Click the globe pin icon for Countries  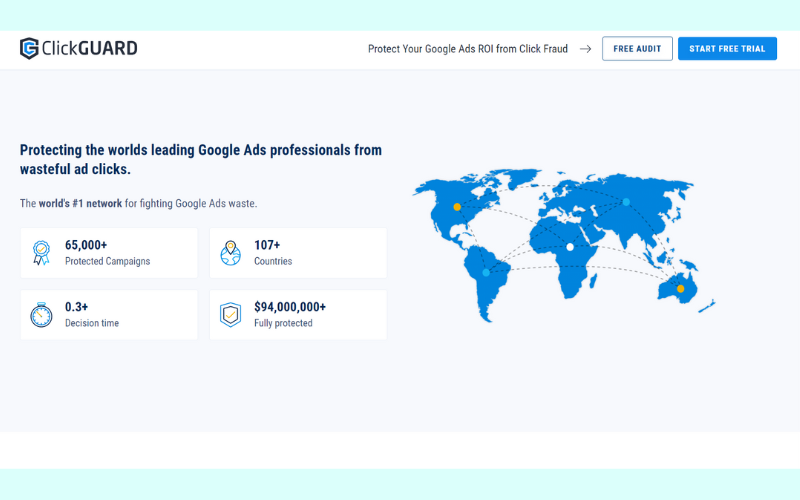click(x=231, y=253)
